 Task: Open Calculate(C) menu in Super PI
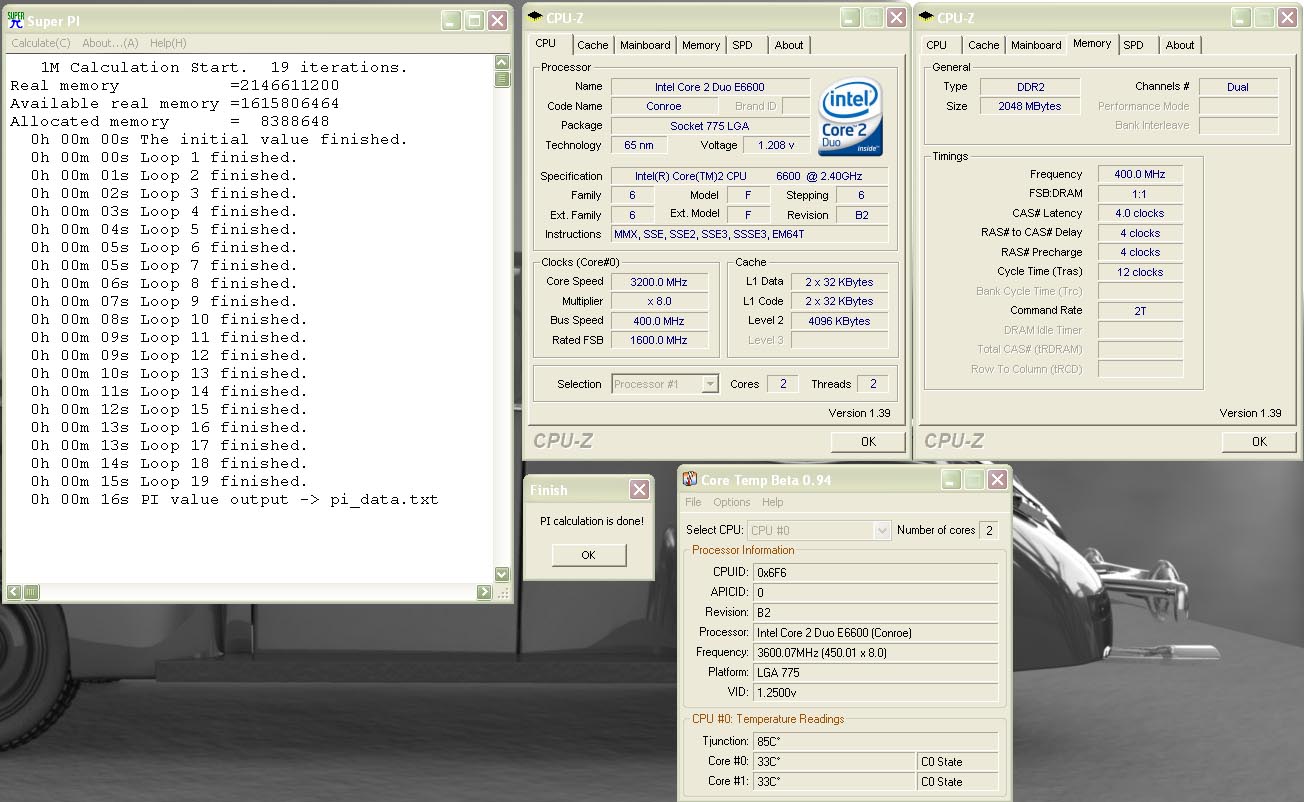(x=41, y=43)
